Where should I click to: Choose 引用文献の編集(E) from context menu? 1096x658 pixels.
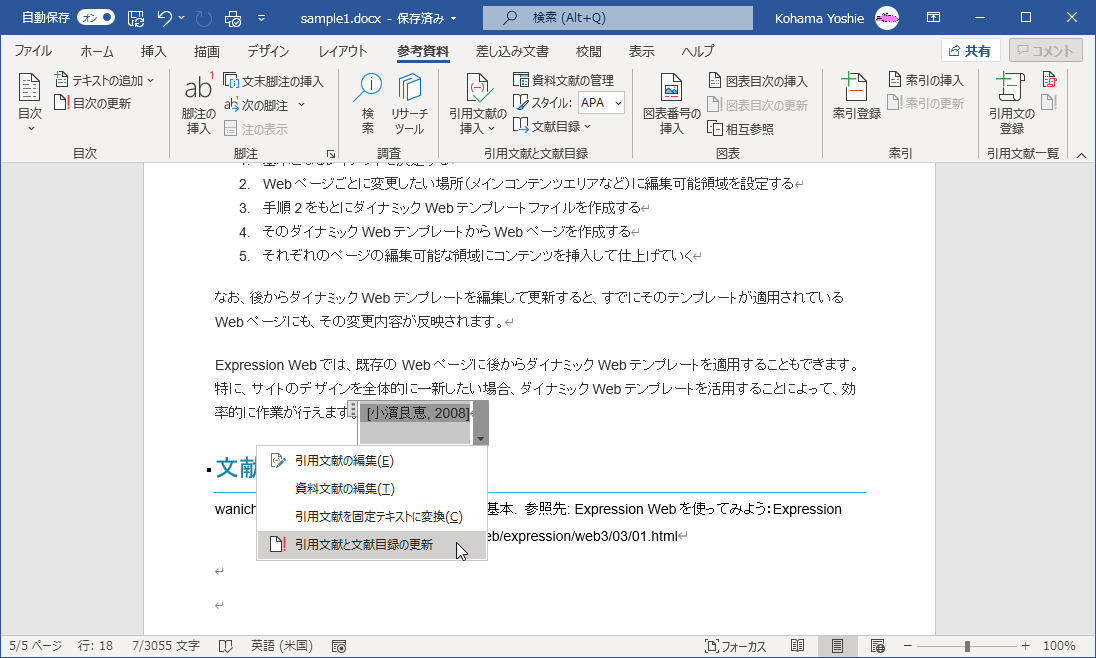point(372,461)
